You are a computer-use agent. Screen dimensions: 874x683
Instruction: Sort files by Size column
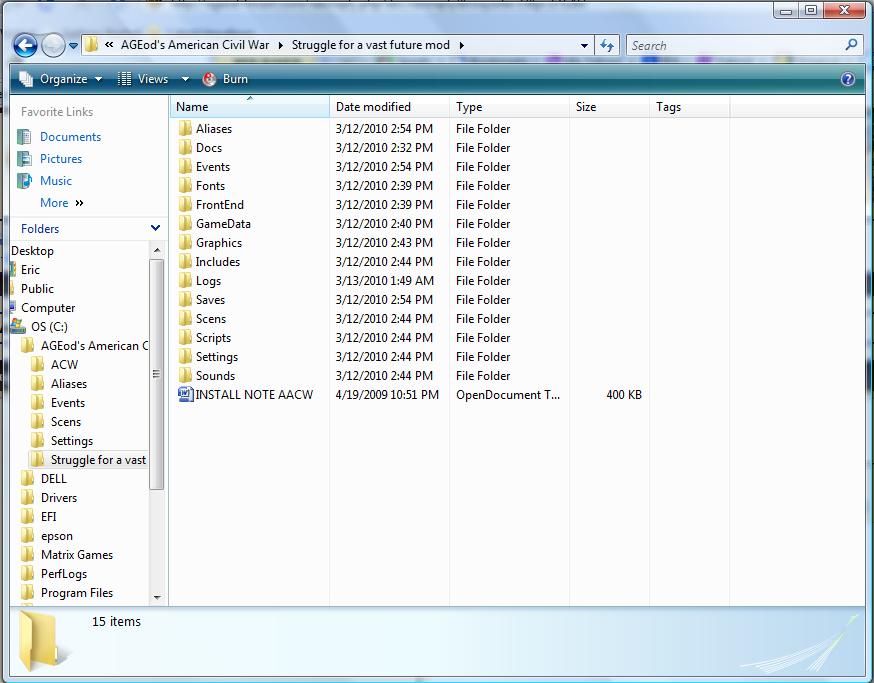586,107
